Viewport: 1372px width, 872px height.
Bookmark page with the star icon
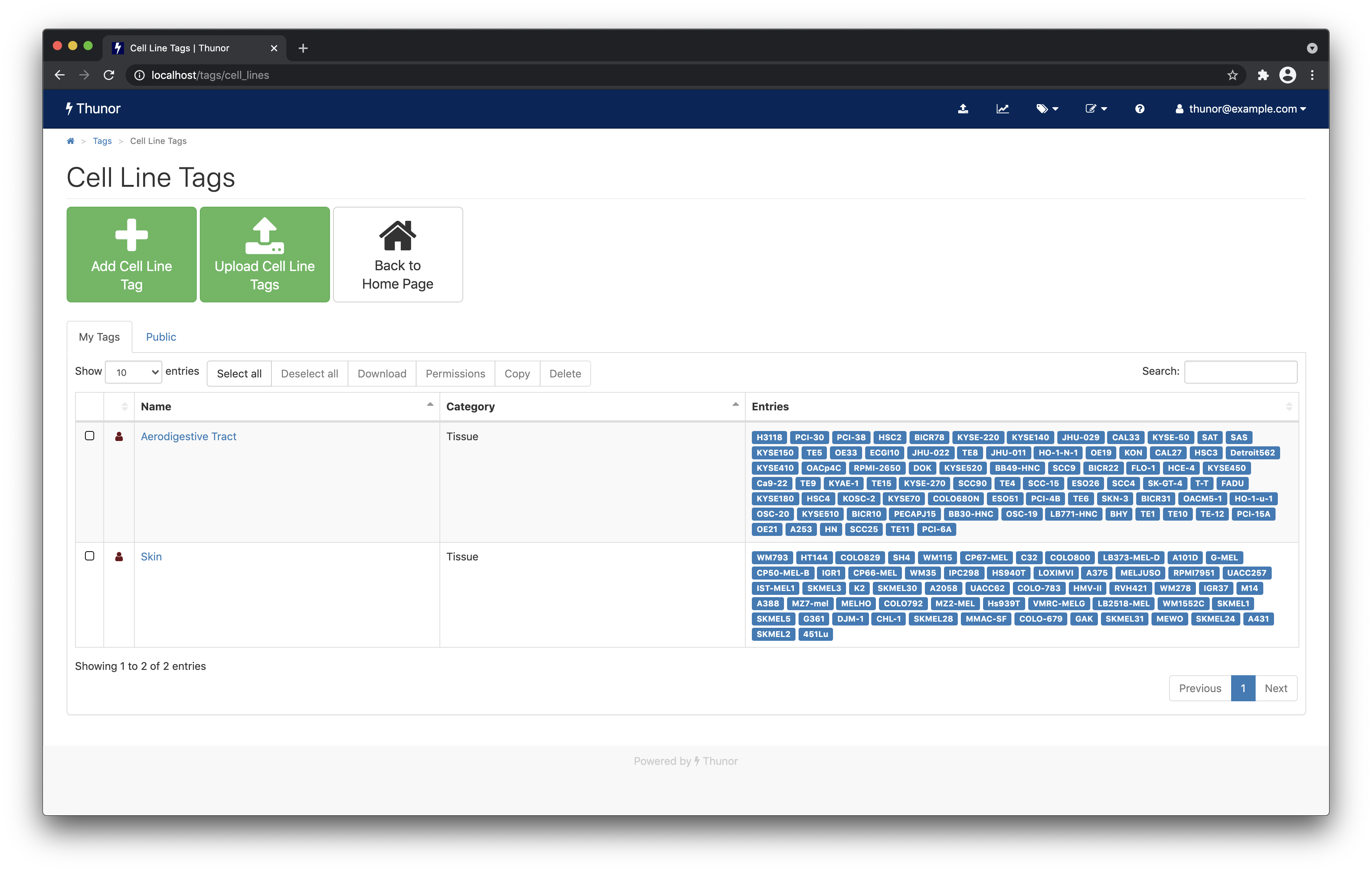(x=1232, y=75)
